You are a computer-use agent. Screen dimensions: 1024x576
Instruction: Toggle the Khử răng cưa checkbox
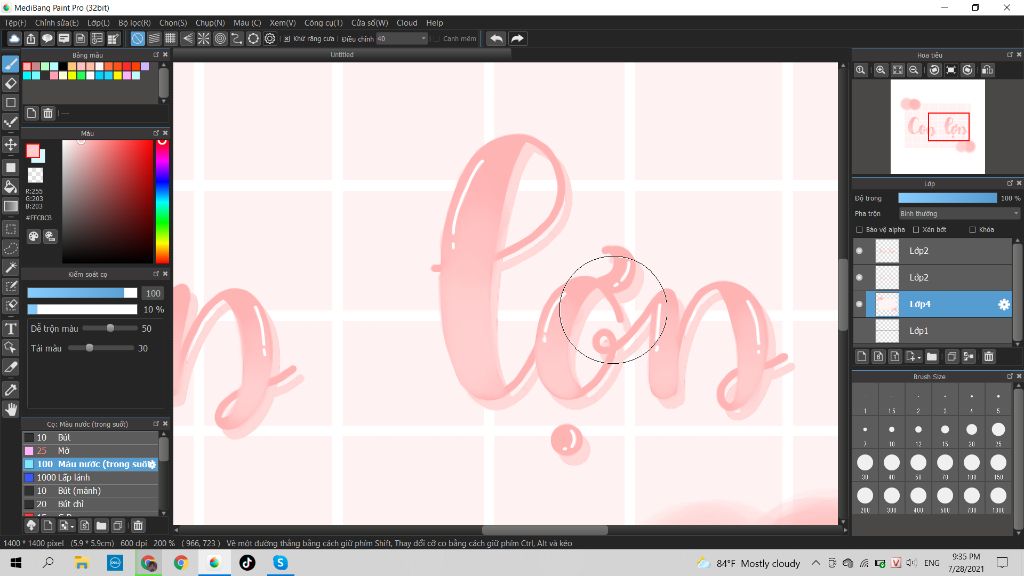point(287,39)
